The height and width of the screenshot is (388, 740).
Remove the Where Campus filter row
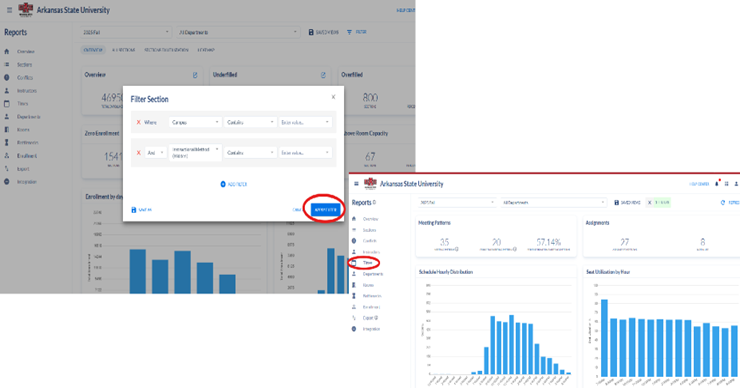tap(138, 122)
